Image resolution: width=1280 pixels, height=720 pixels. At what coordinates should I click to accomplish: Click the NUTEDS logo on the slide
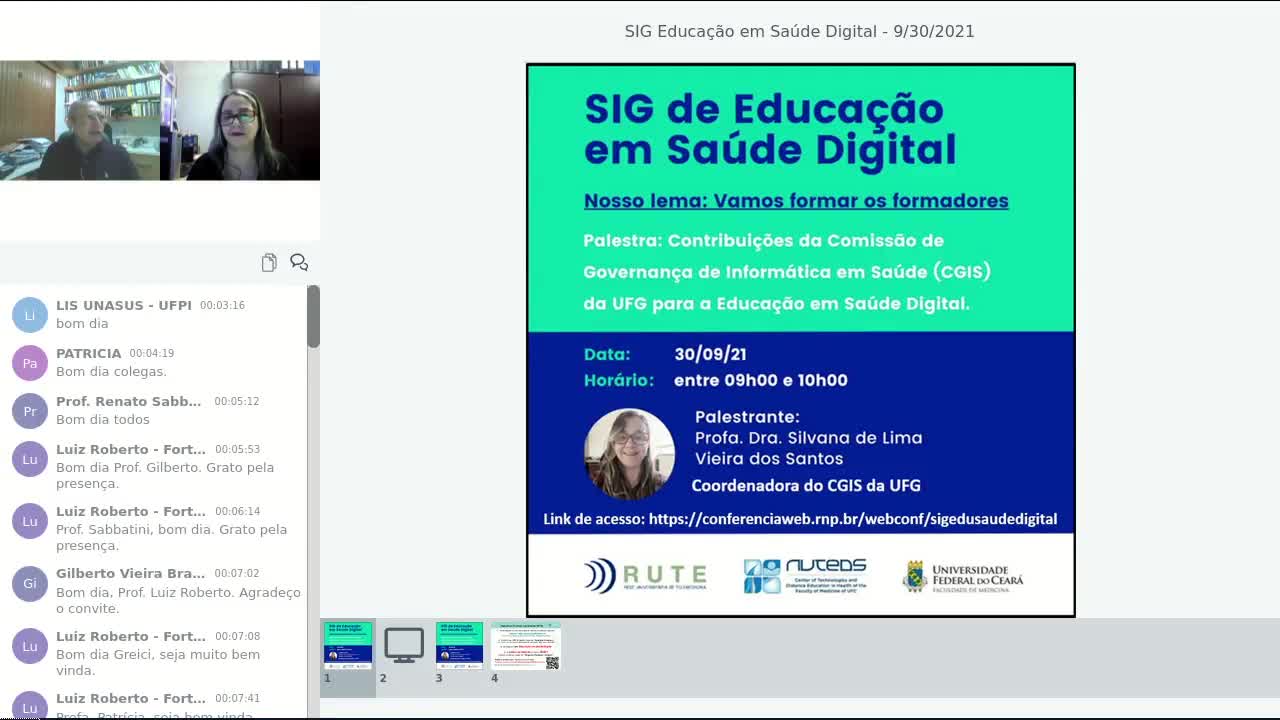pos(805,576)
